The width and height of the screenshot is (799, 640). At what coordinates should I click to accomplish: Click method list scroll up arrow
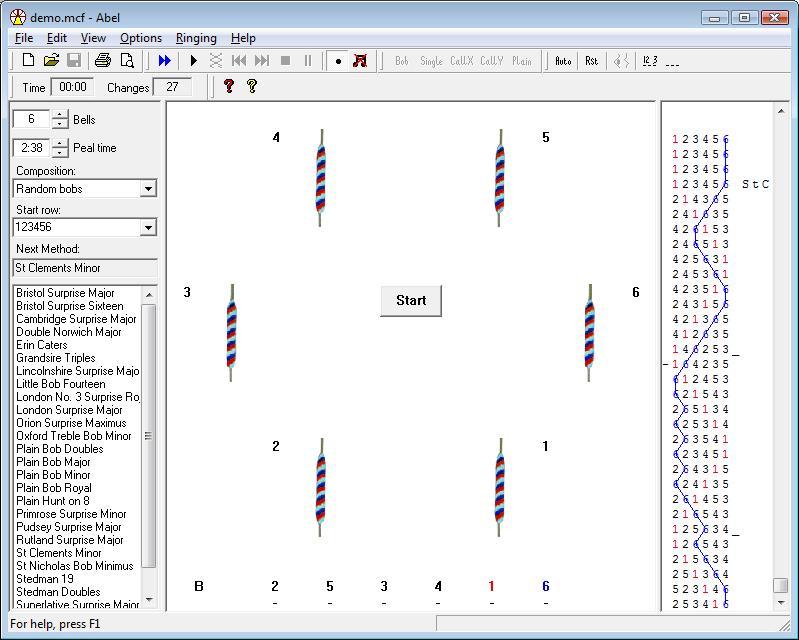click(148, 295)
